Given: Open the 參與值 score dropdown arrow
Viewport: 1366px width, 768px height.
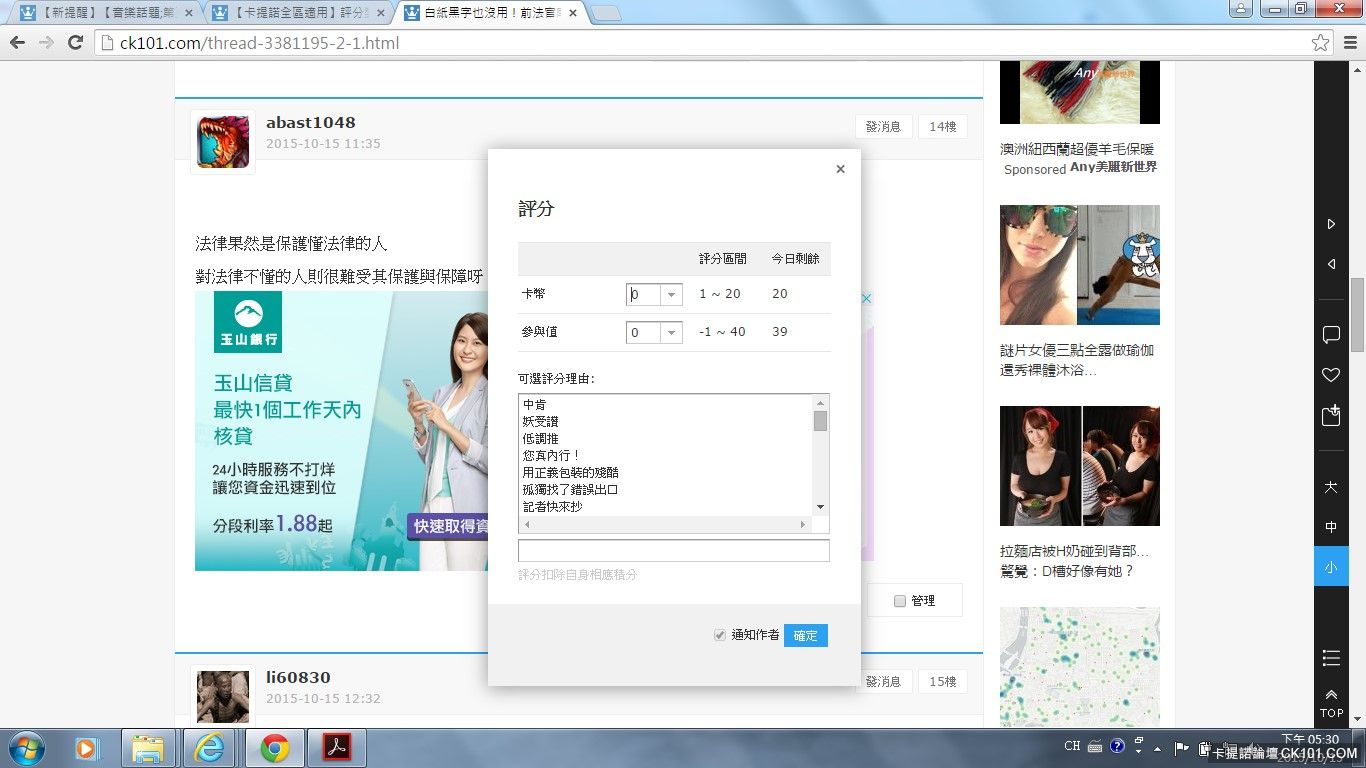Looking at the screenshot, I should point(672,333).
